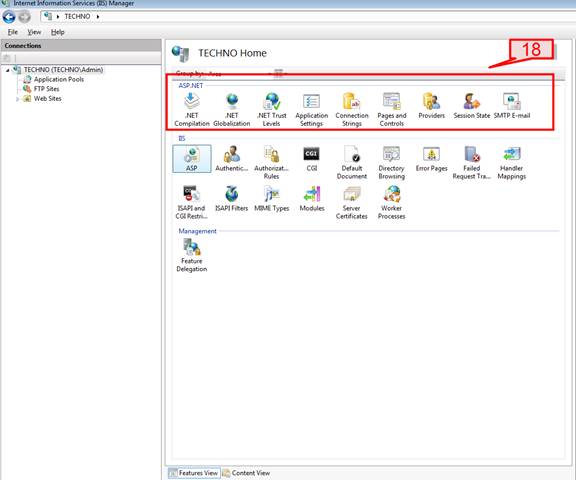
Task: Open the Help menu
Action: coord(58,32)
